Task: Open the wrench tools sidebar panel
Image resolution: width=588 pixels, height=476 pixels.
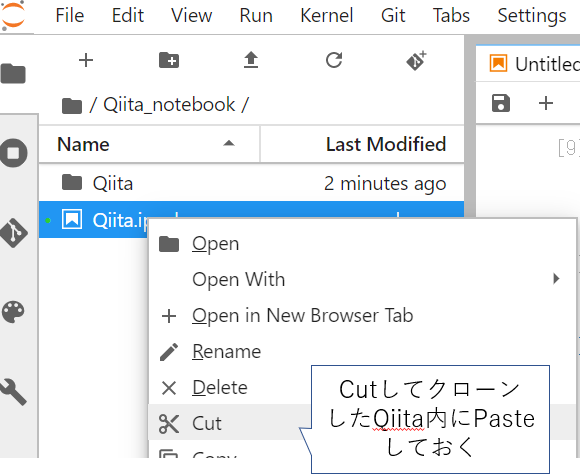Action: (x=14, y=392)
